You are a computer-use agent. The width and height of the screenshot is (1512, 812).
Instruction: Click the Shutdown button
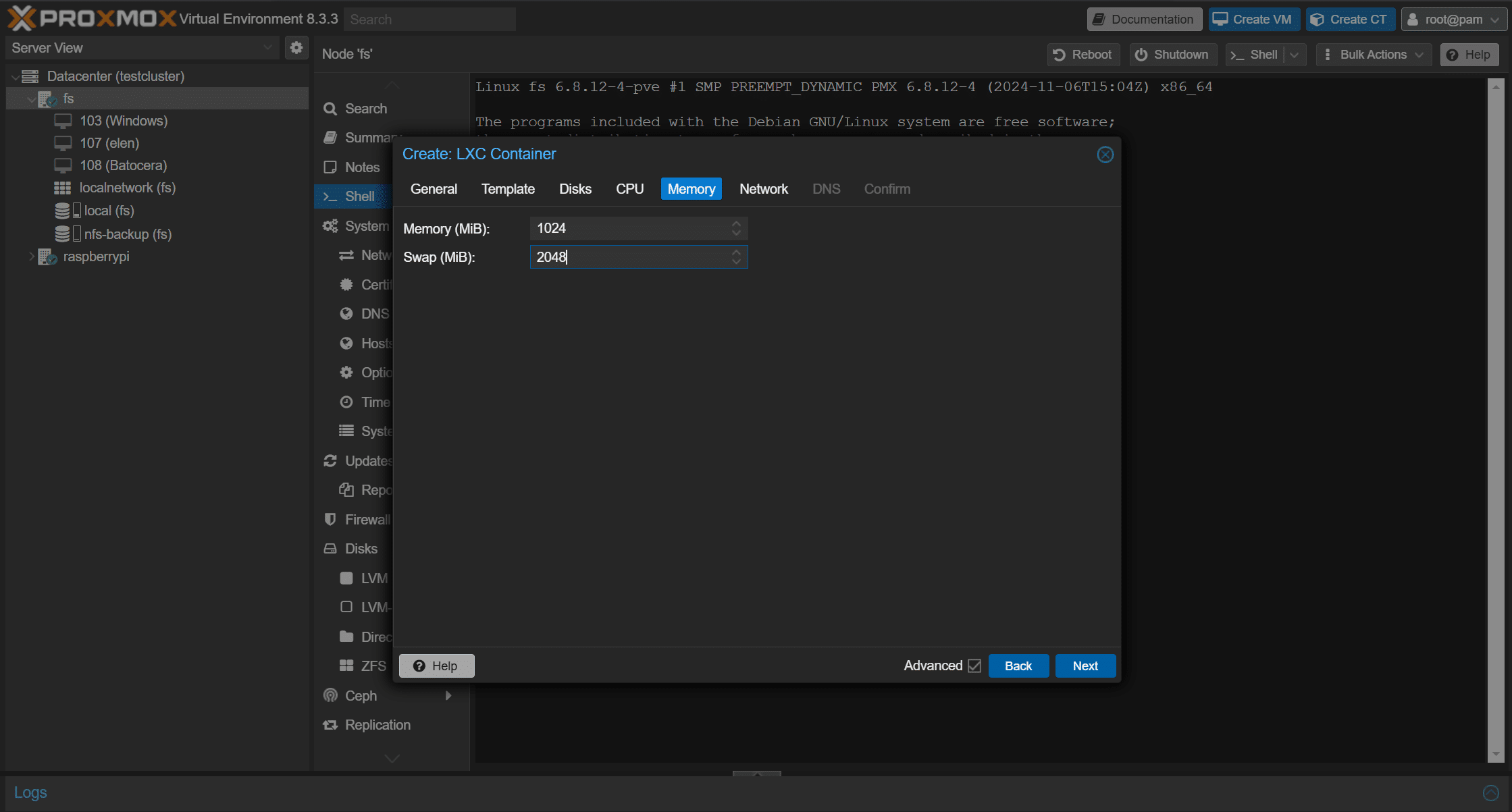pos(1172,55)
